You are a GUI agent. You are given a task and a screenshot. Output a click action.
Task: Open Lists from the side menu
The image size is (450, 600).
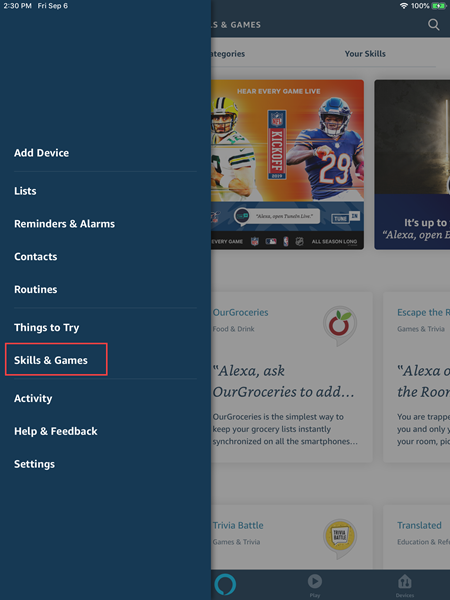click(x=25, y=191)
